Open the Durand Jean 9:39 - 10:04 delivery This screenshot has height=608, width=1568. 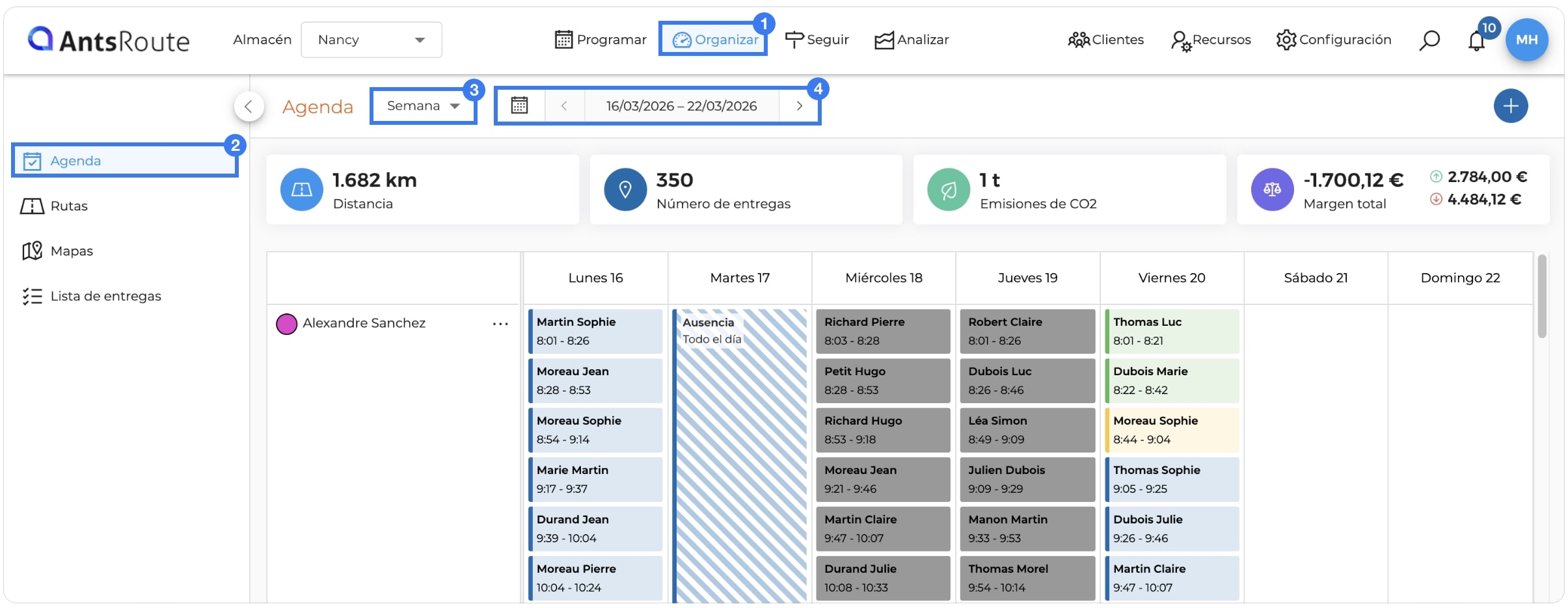tap(595, 529)
